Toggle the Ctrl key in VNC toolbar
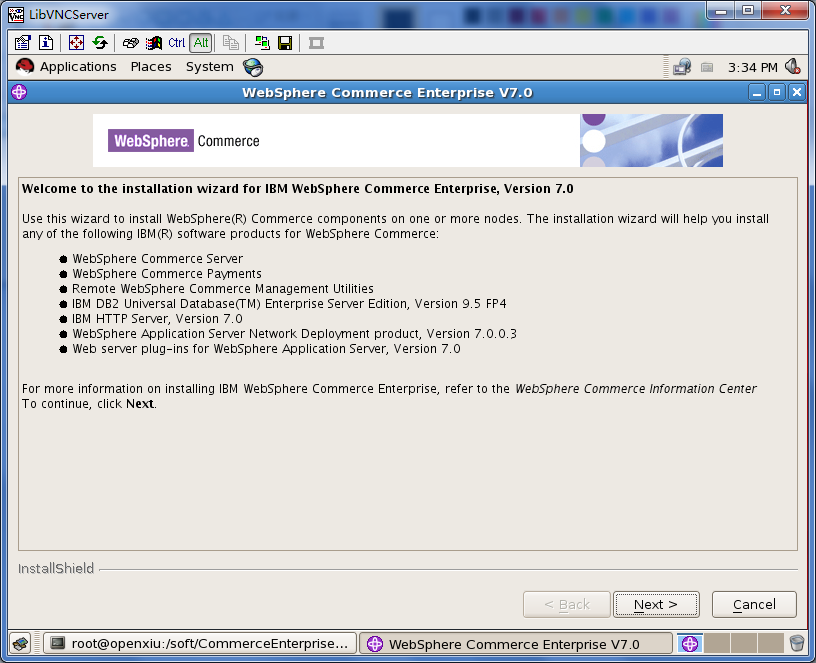Viewport: 816px width, 663px height. [177, 43]
